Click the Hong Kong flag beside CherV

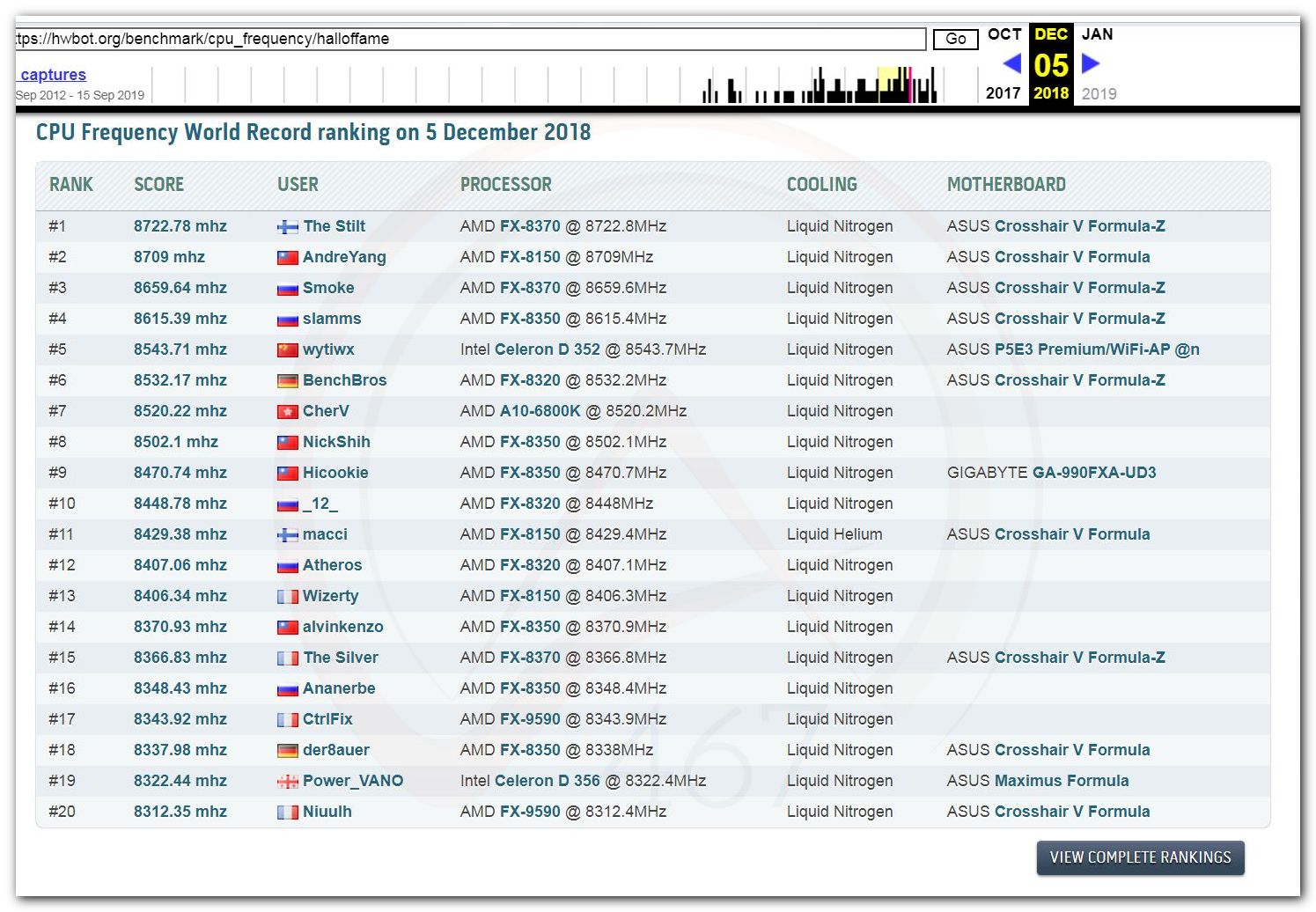coord(287,412)
